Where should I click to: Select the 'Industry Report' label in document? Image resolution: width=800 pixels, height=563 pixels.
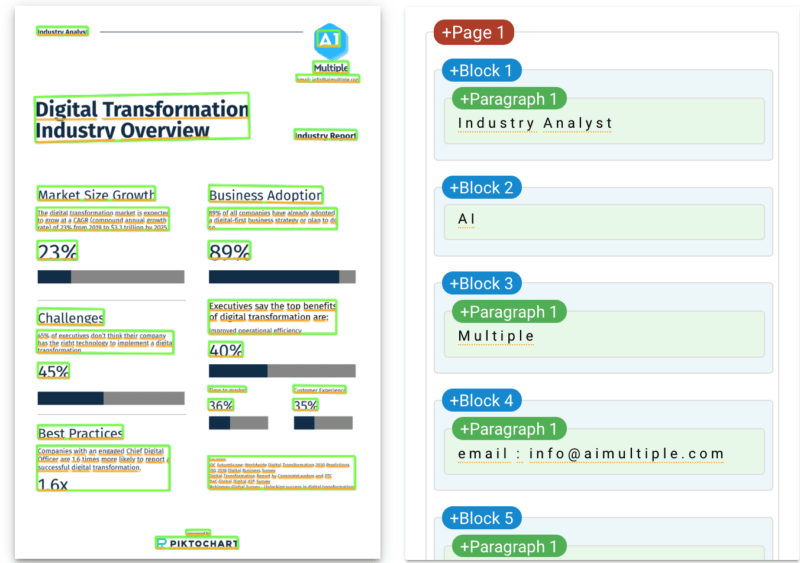click(326, 135)
